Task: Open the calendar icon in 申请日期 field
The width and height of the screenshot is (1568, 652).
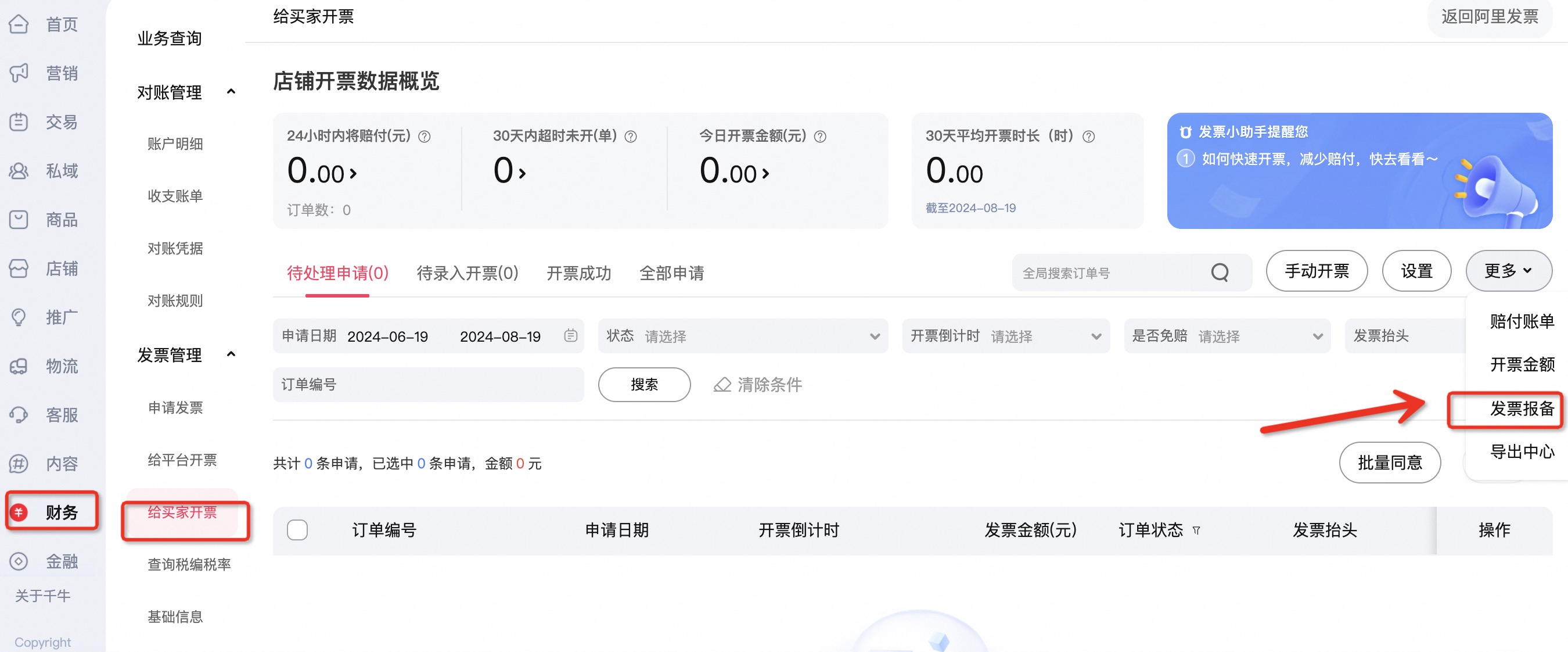Action: click(x=570, y=335)
